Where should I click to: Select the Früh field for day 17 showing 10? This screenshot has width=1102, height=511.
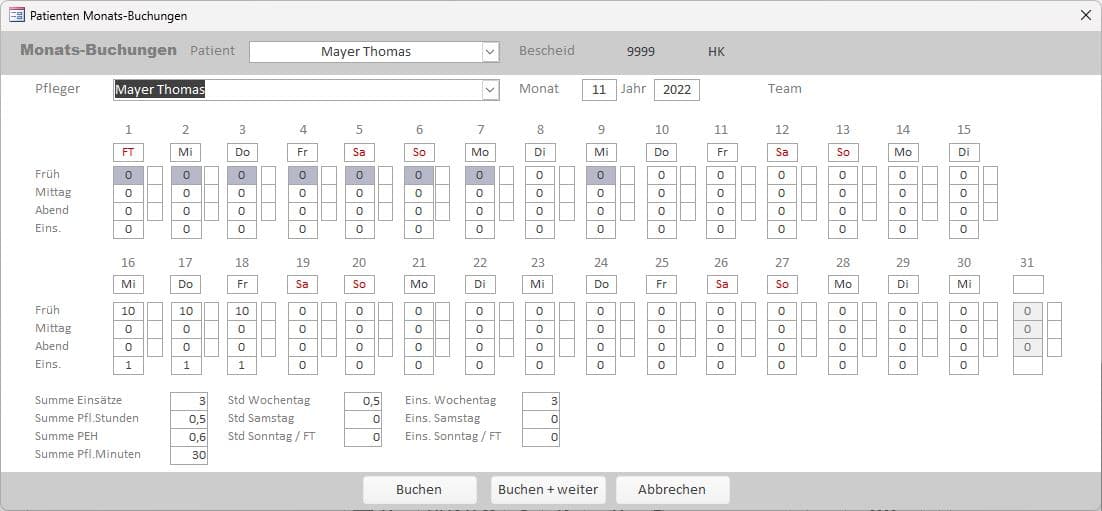[186, 311]
